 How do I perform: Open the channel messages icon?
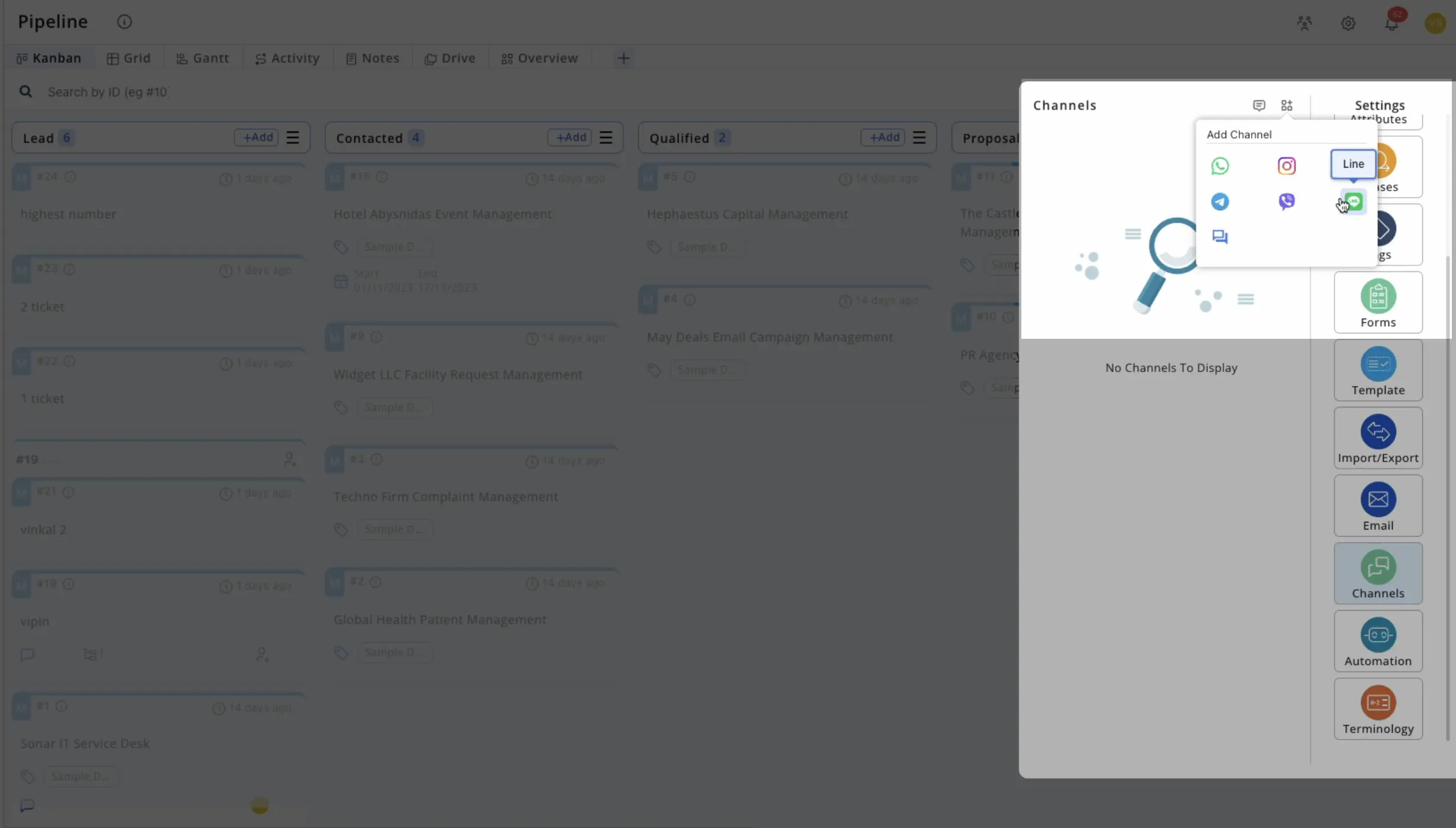(x=1259, y=105)
